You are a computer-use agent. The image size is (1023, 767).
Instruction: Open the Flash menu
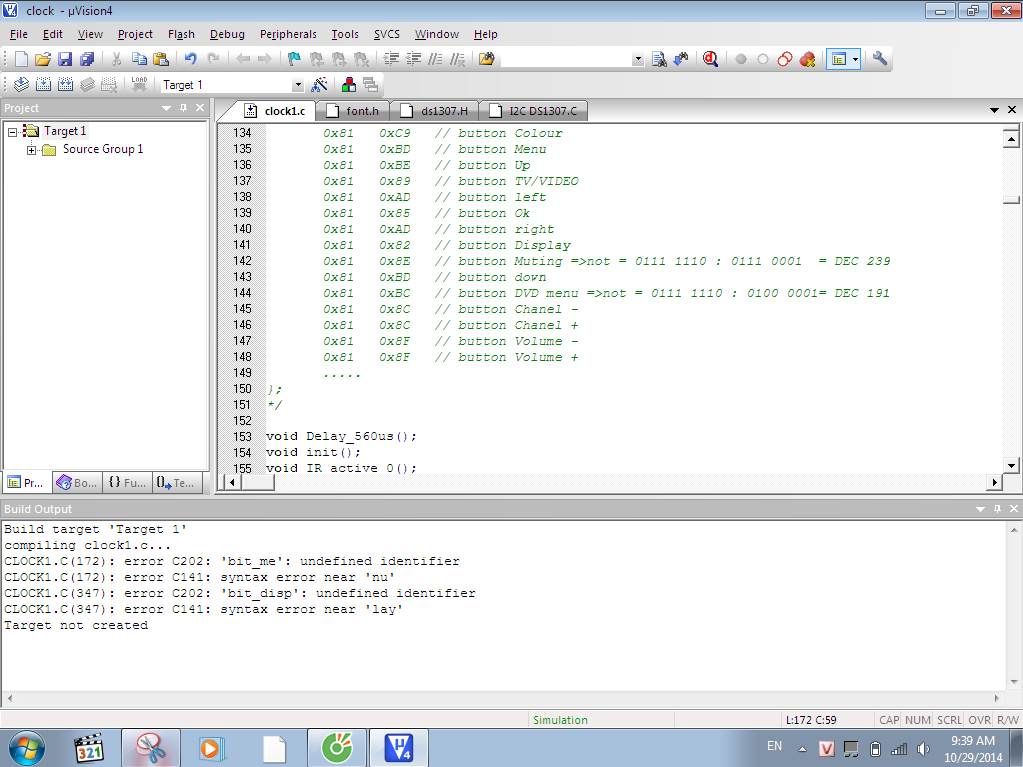[x=181, y=34]
